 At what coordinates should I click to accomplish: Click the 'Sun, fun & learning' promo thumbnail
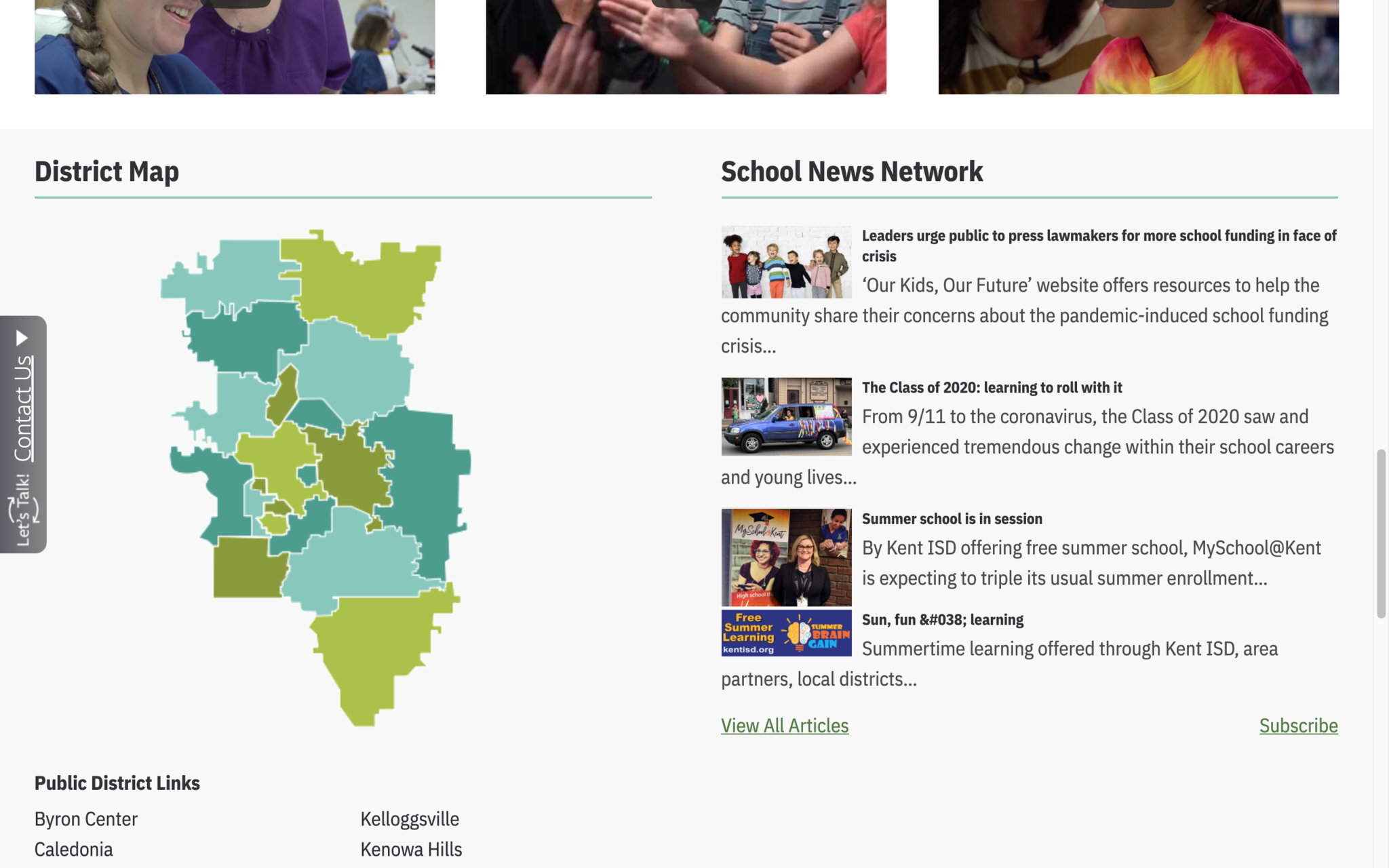point(786,632)
